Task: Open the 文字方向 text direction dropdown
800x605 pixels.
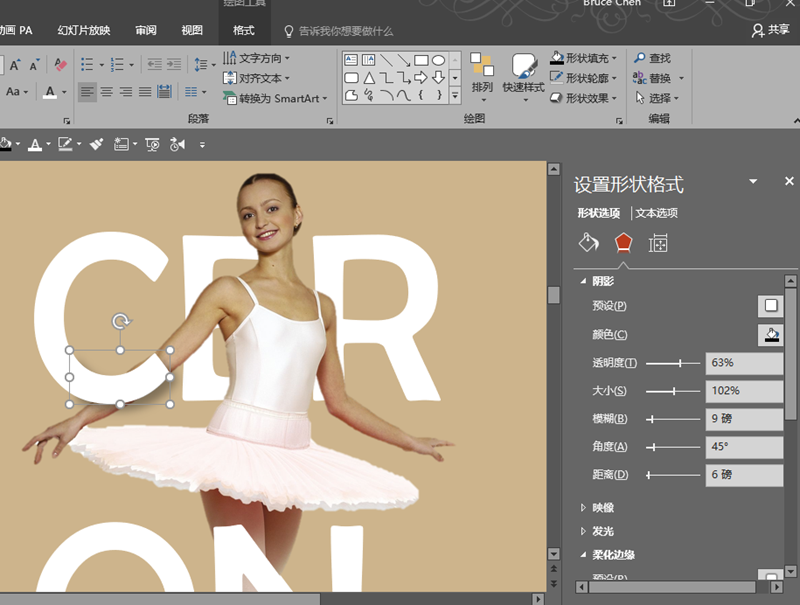Action: click(x=257, y=58)
